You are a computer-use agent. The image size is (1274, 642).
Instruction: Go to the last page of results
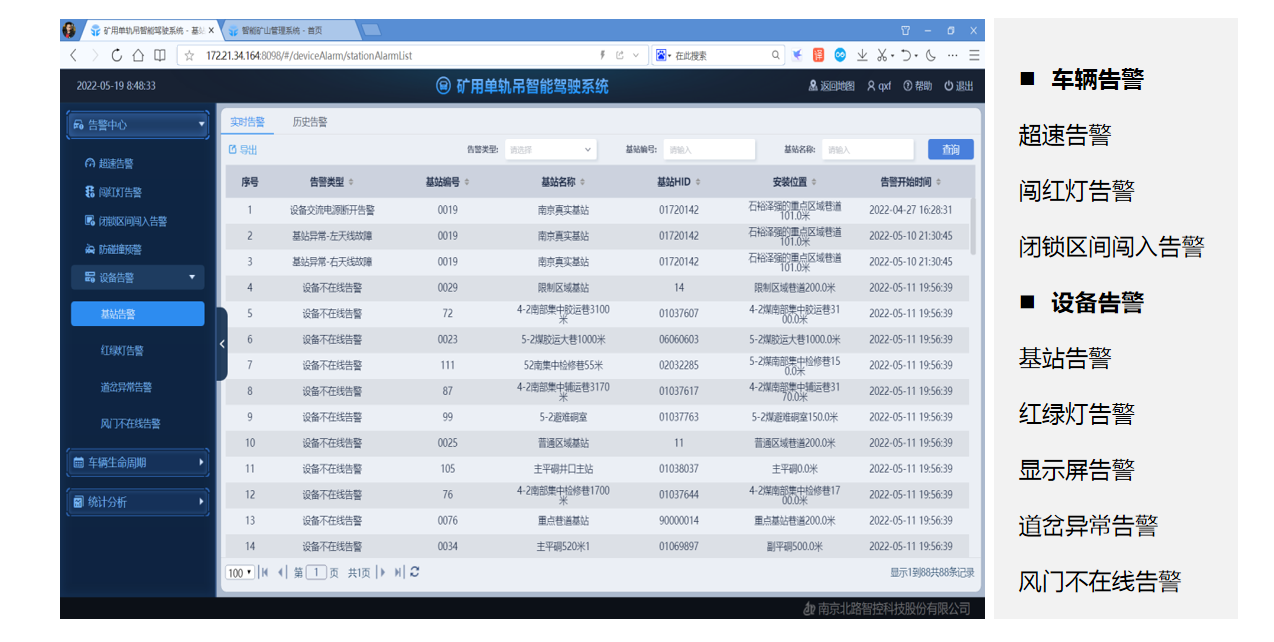click(x=398, y=572)
